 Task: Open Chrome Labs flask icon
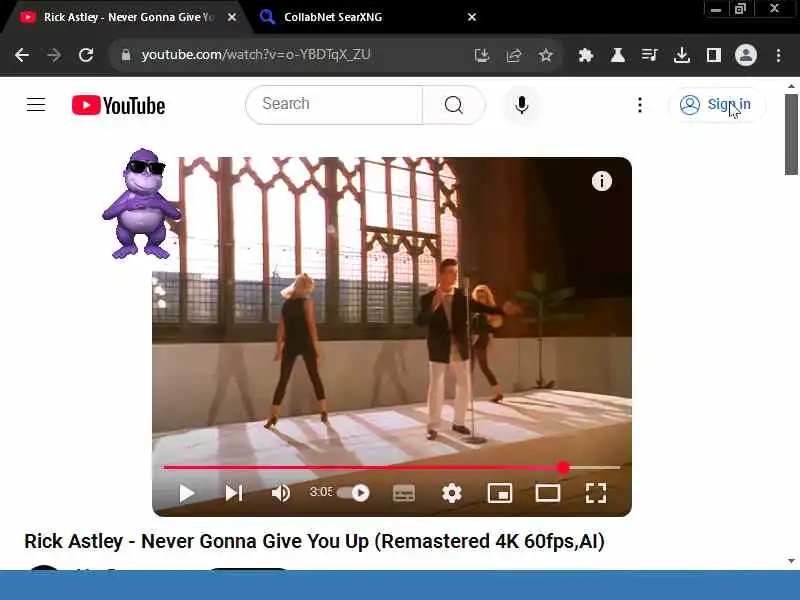[618, 55]
